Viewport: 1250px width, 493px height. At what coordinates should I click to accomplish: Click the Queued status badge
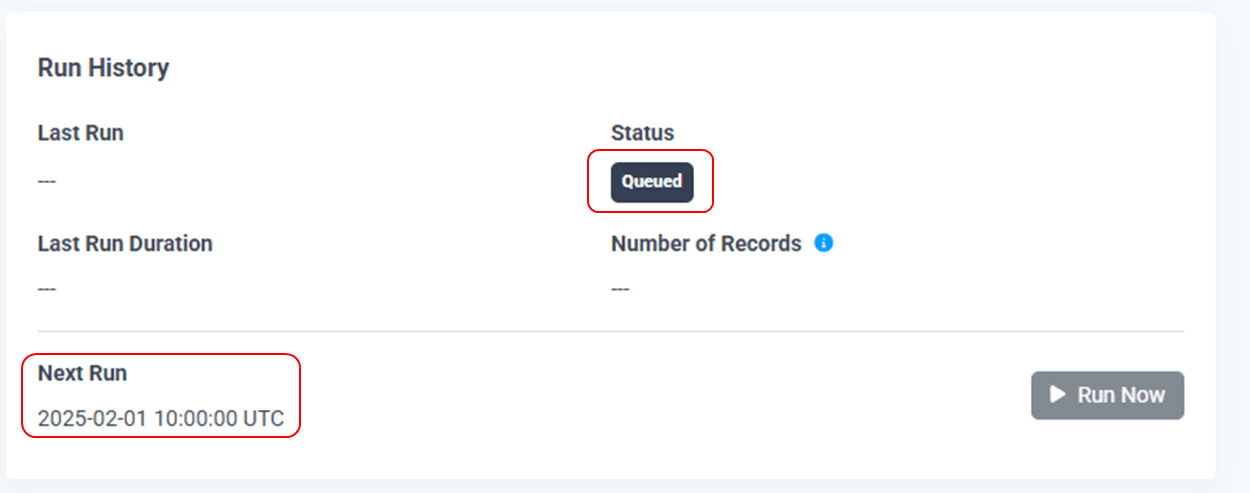pyautogui.click(x=652, y=182)
